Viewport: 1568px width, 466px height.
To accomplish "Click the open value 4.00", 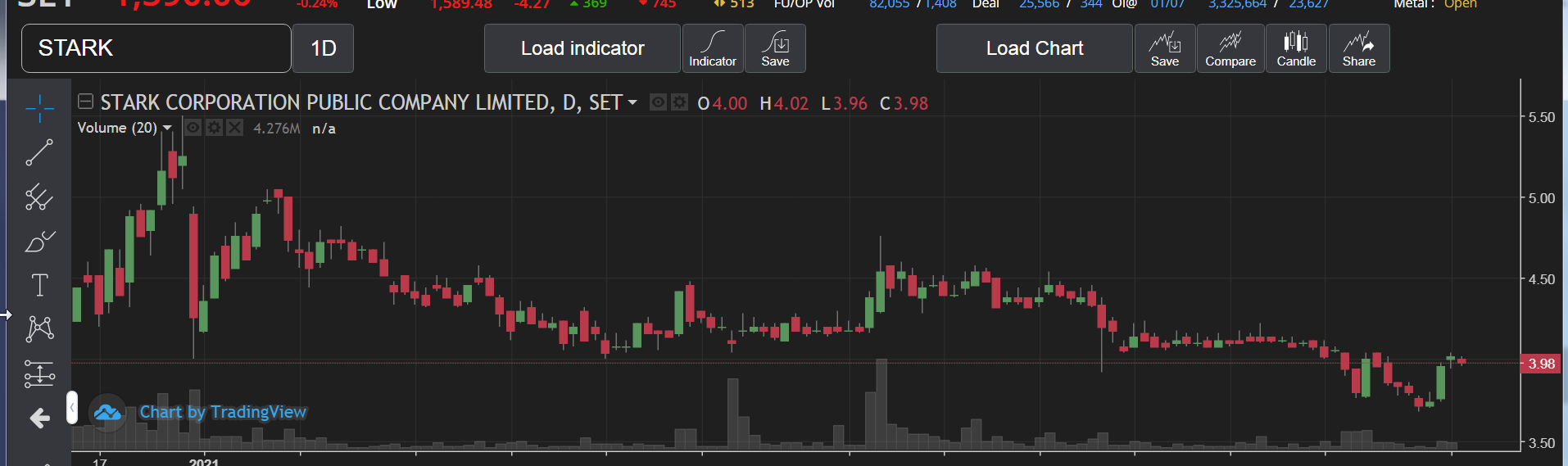I will [x=729, y=103].
